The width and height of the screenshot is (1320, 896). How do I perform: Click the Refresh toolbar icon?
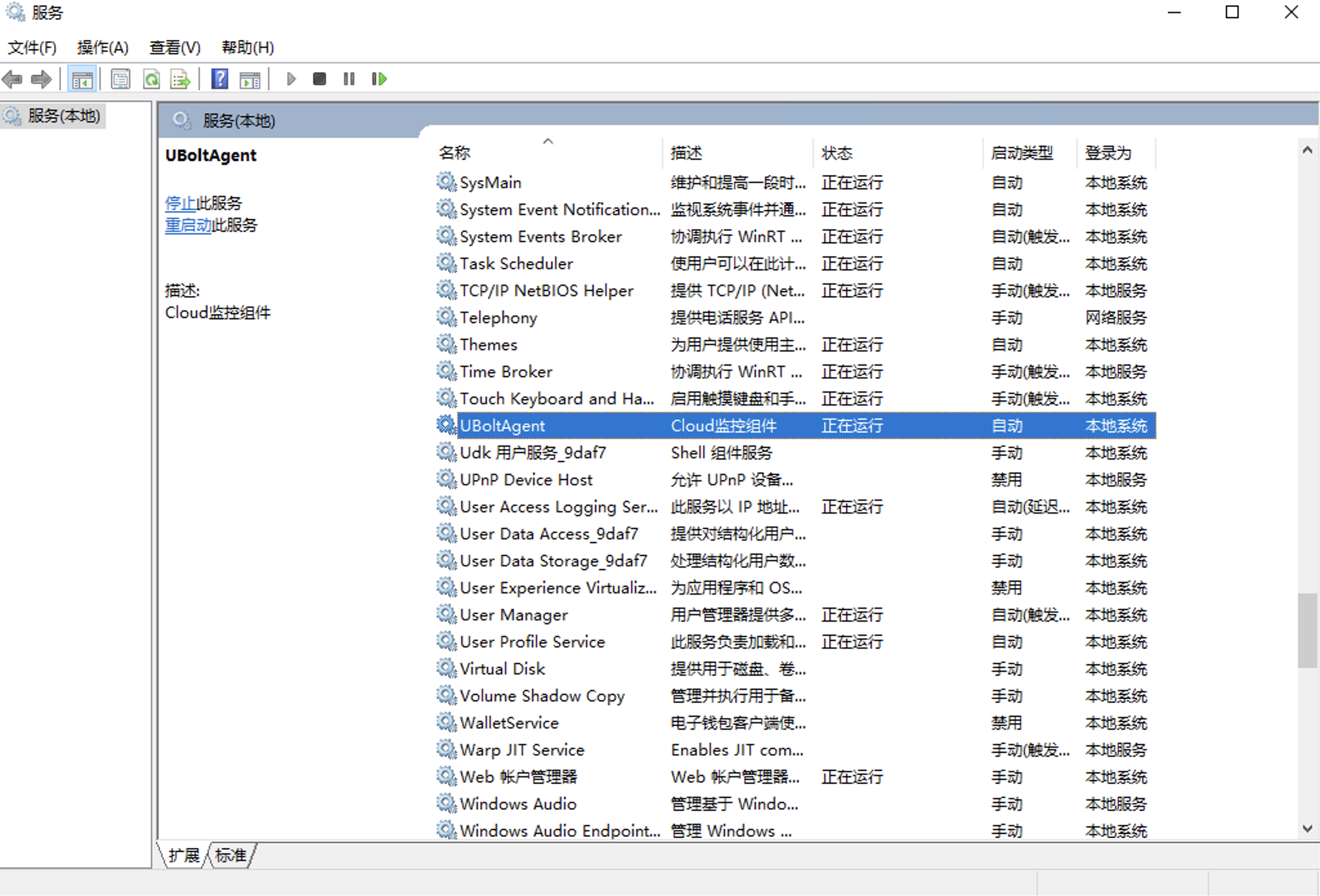click(151, 79)
